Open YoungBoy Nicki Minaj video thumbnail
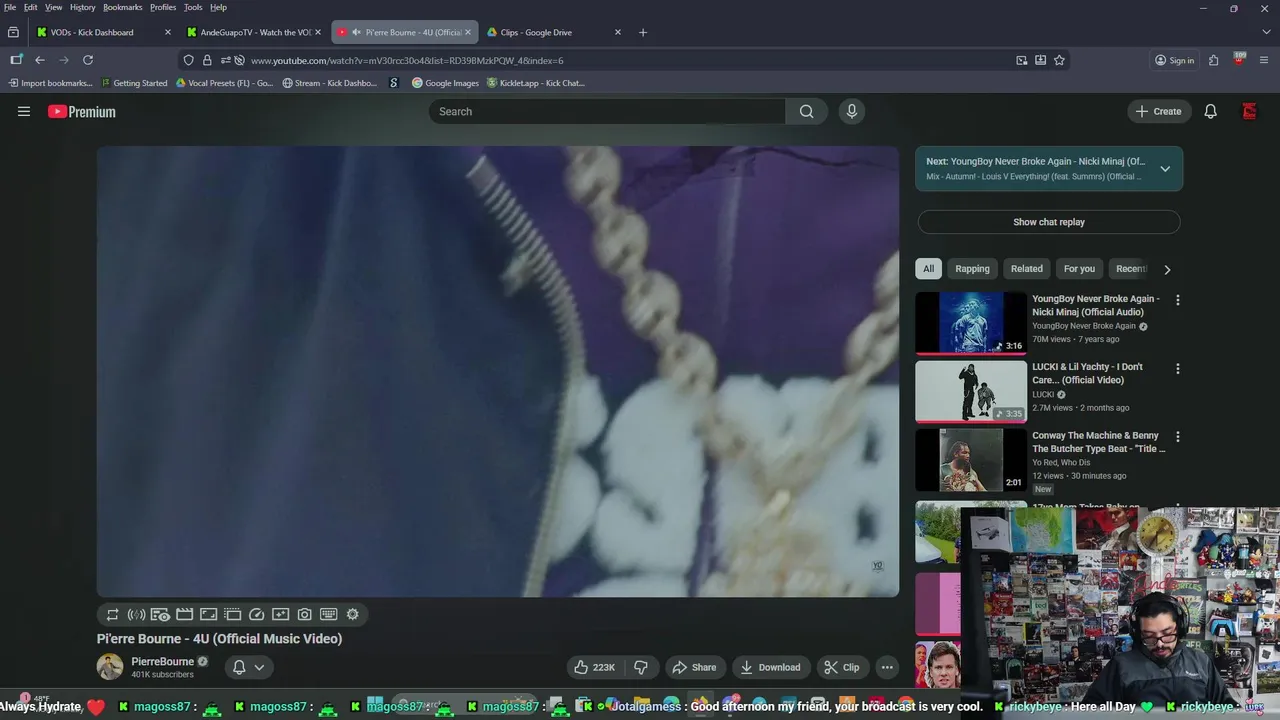The width and height of the screenshot is (1280, 720). 971,323
